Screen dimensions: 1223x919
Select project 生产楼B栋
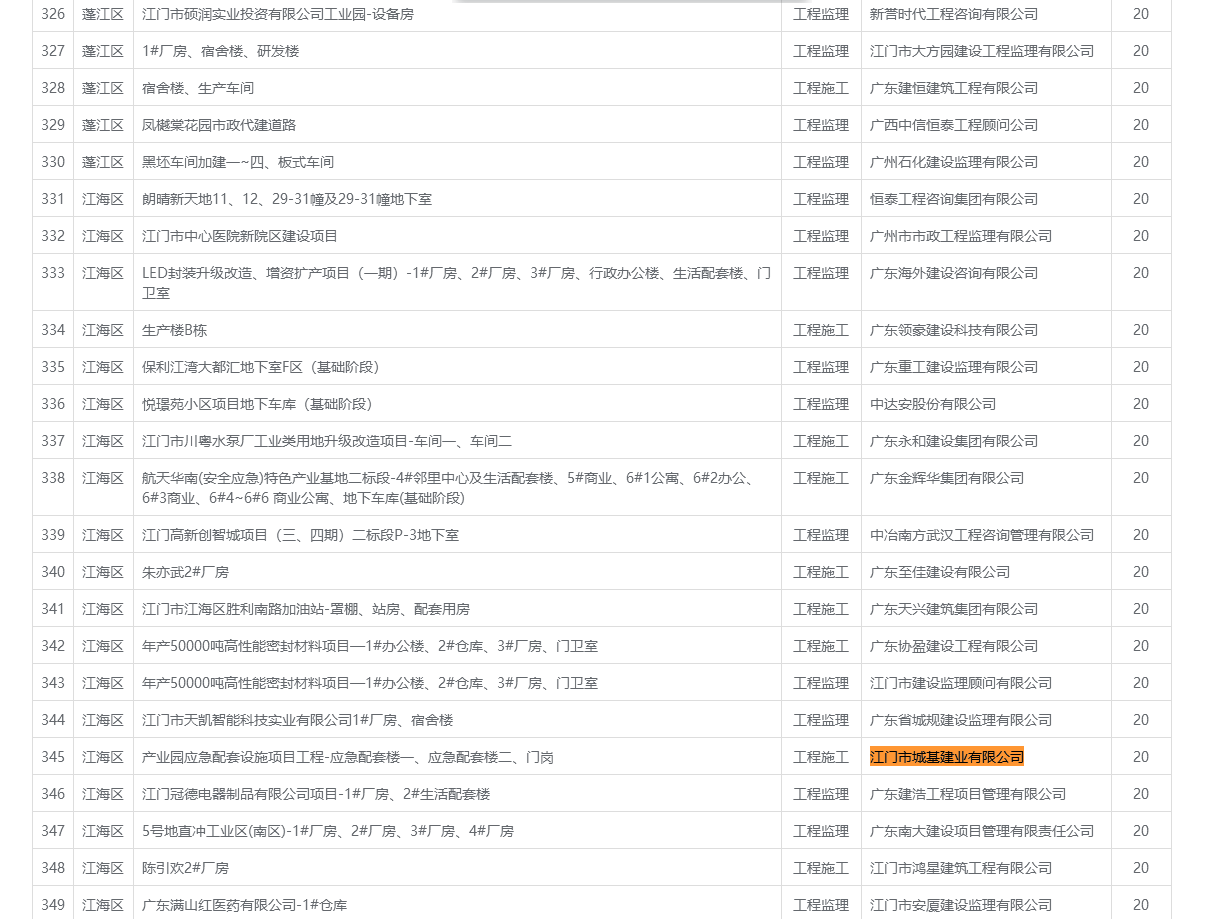tap(175, 330)
